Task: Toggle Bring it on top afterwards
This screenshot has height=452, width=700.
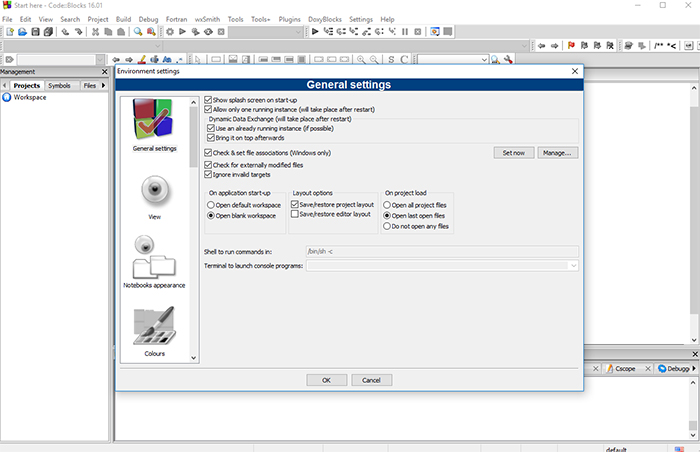Action: click(211, 138)
